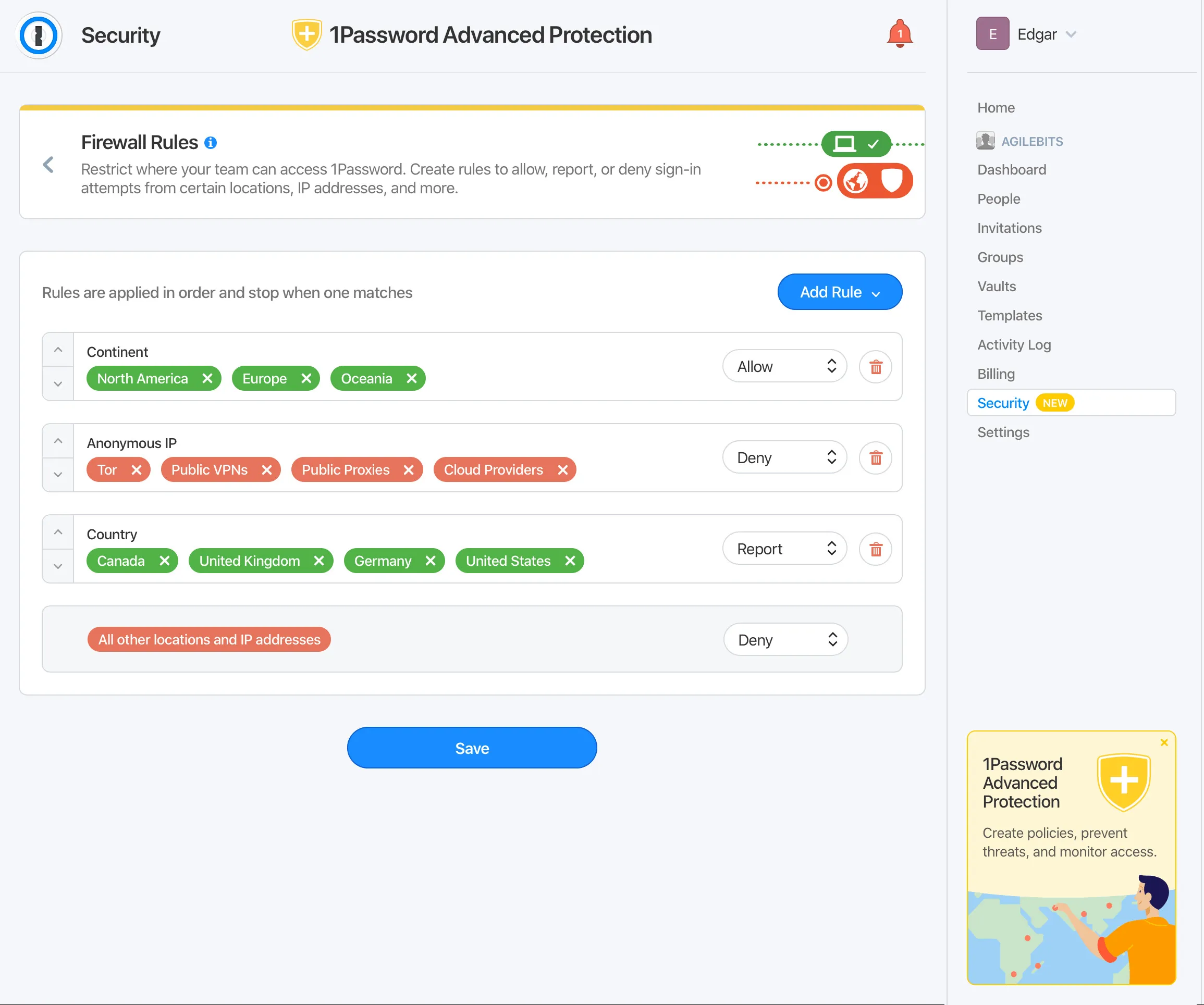Remove the Public VPNs tag

267,470
